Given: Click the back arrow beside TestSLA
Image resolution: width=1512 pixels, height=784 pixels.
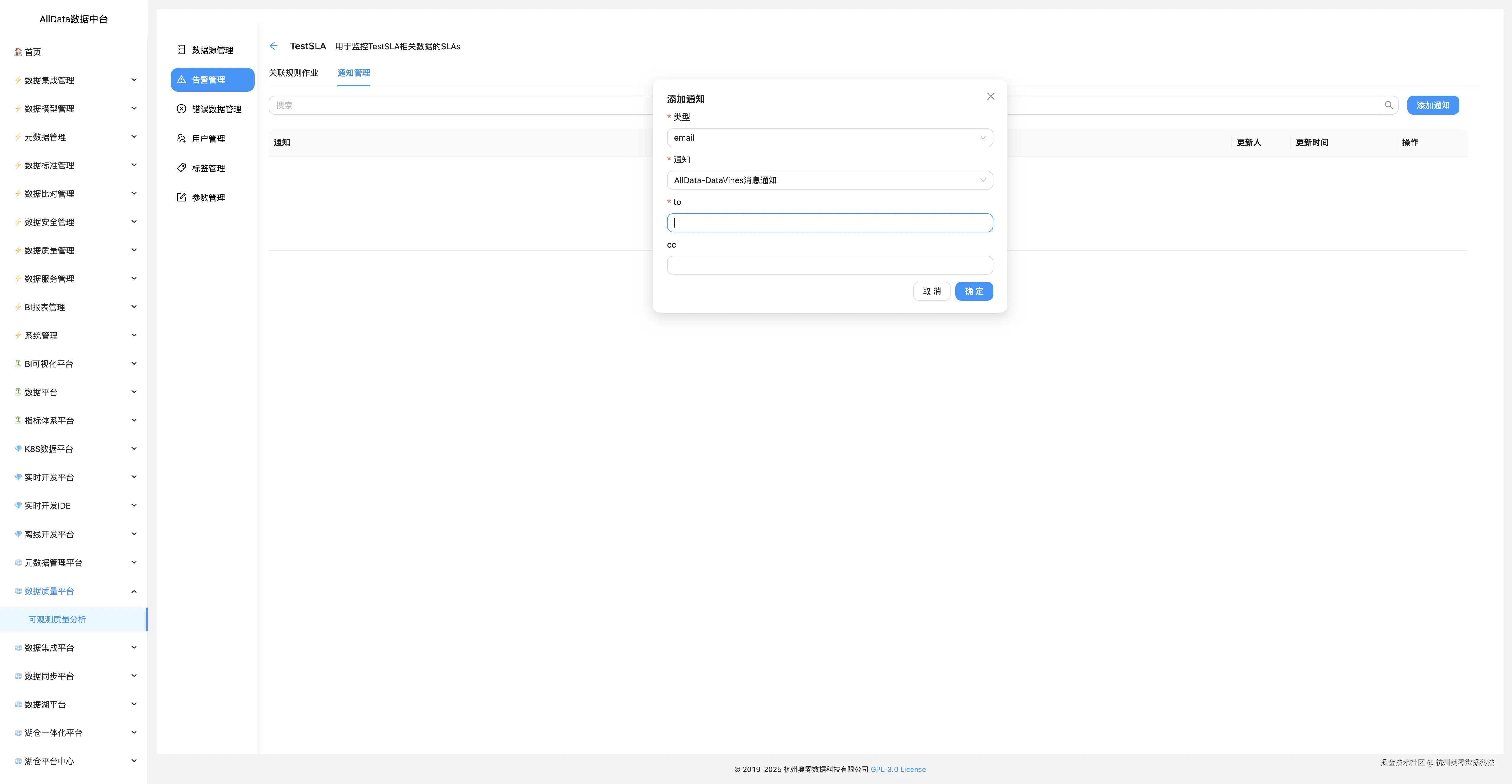Looking at the screenshot, I should (274, 46).
